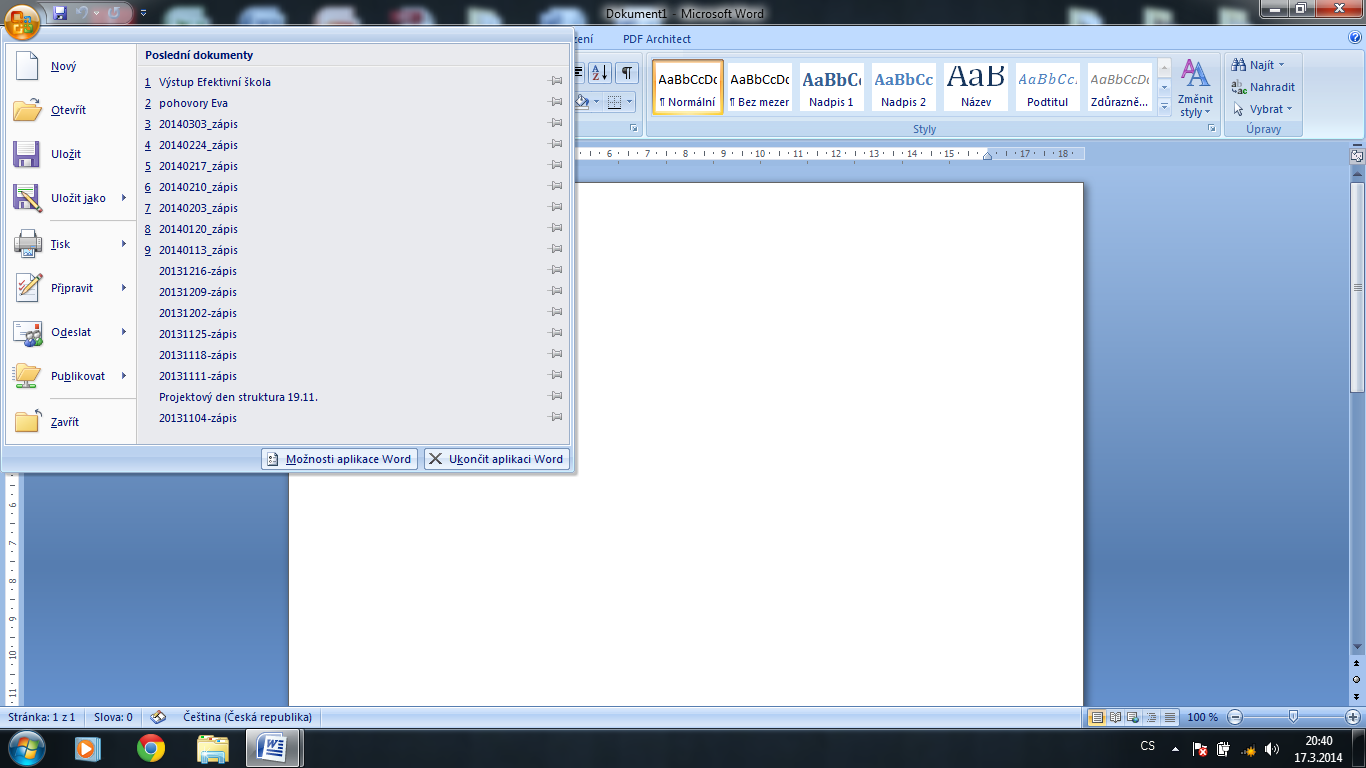This screenshot has height=768, width=1366.
Task: Switch to Print Layout view icon
Action: point(1096,717)
